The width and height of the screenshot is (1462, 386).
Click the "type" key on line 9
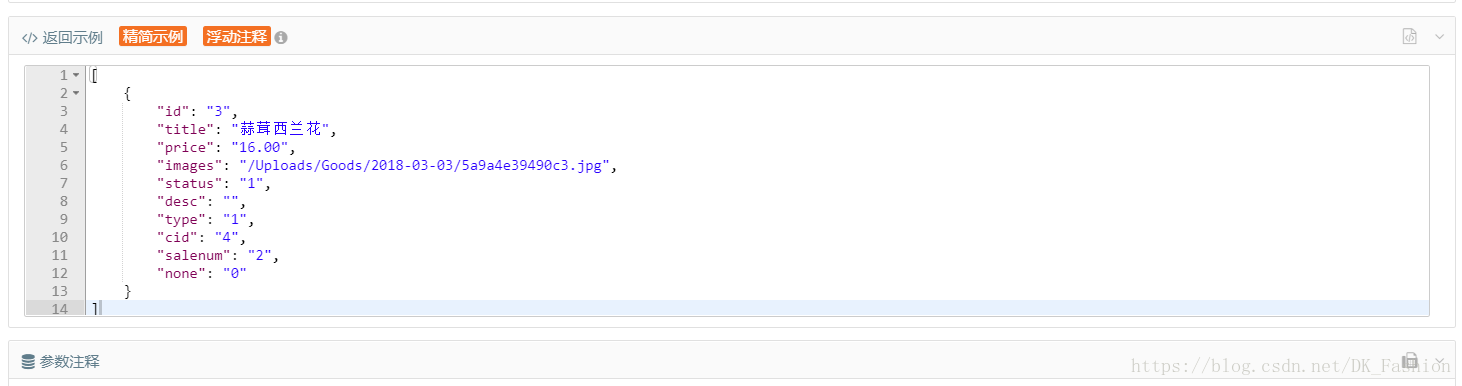pyautogui.click(x=181, y=219)
